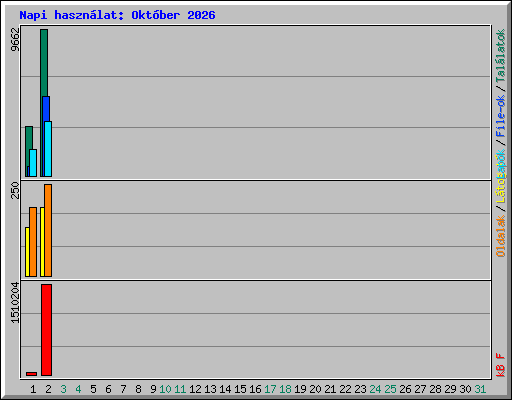Click day 30 axis label

(x=465, y=389)
